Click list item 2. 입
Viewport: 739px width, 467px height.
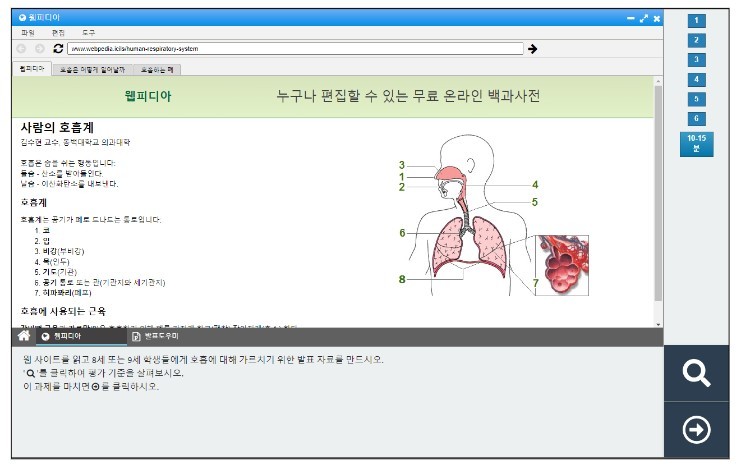click(42, 241)
